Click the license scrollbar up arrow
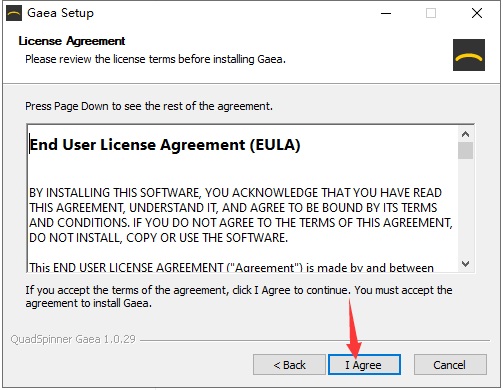The height and width of the screenshot is (390, 503). pos(465,134)
